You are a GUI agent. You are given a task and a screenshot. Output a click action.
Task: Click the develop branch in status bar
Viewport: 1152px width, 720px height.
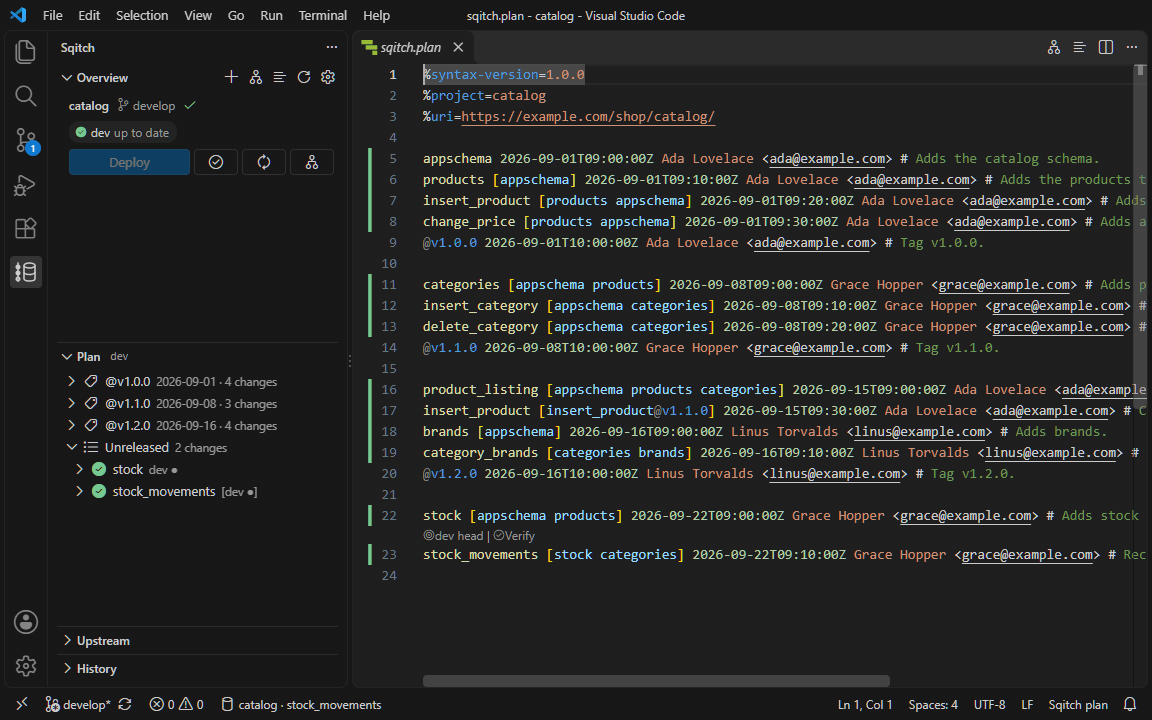(x=78, y=705)
